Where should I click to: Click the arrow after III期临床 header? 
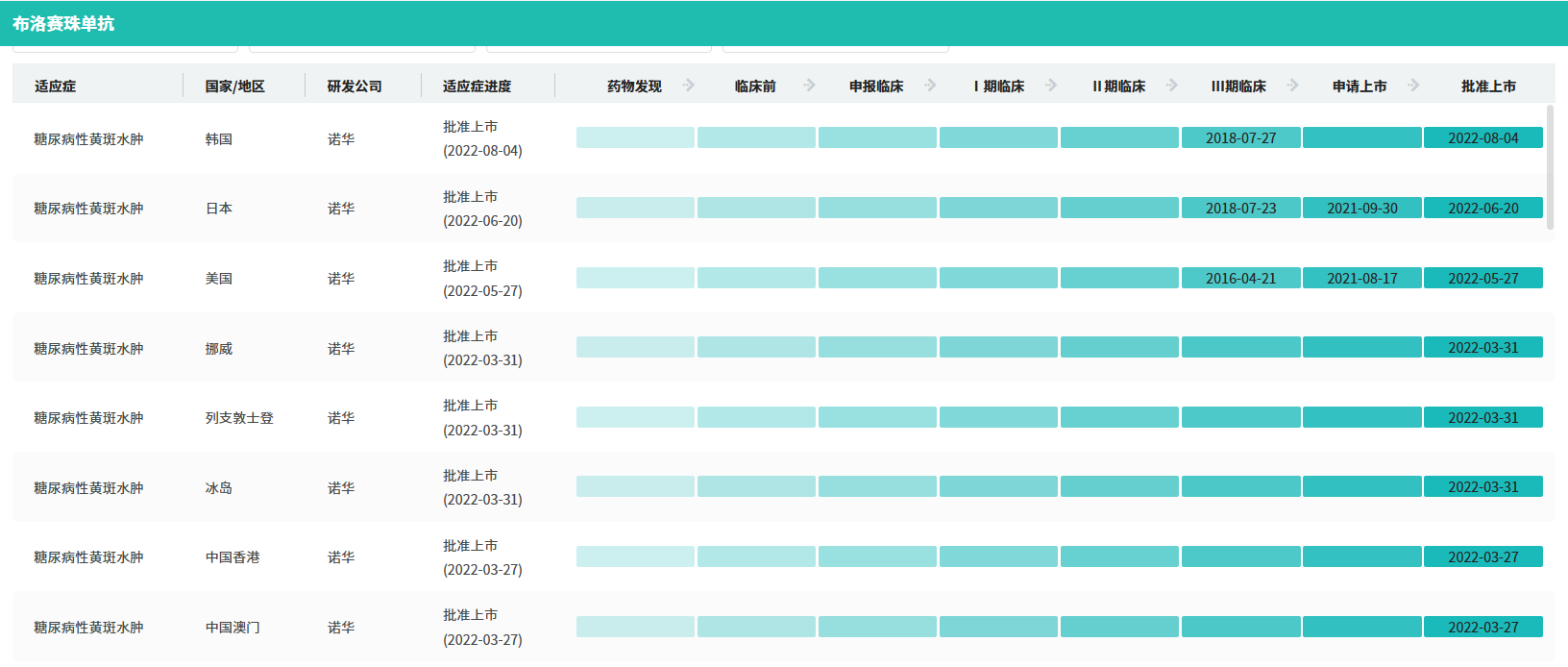(1293, 86)
